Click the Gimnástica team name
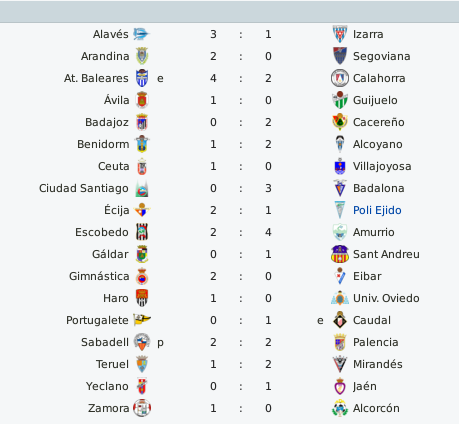 (99, 276)
